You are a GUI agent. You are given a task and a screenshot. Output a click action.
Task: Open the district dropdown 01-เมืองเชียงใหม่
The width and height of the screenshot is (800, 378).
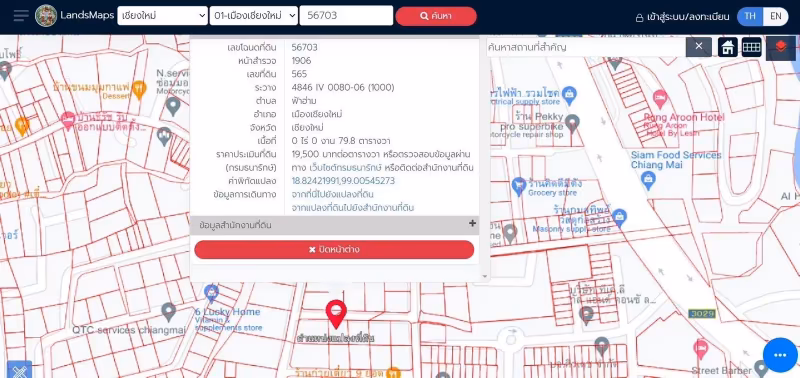point(254,15)
